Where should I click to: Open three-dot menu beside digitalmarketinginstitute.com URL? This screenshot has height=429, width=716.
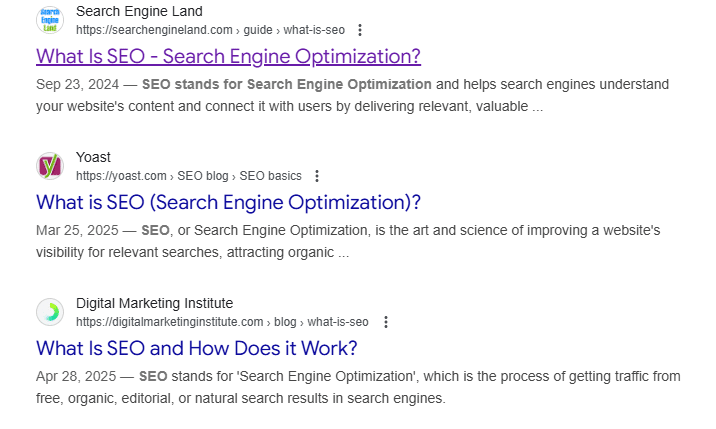tap(386, 322)
